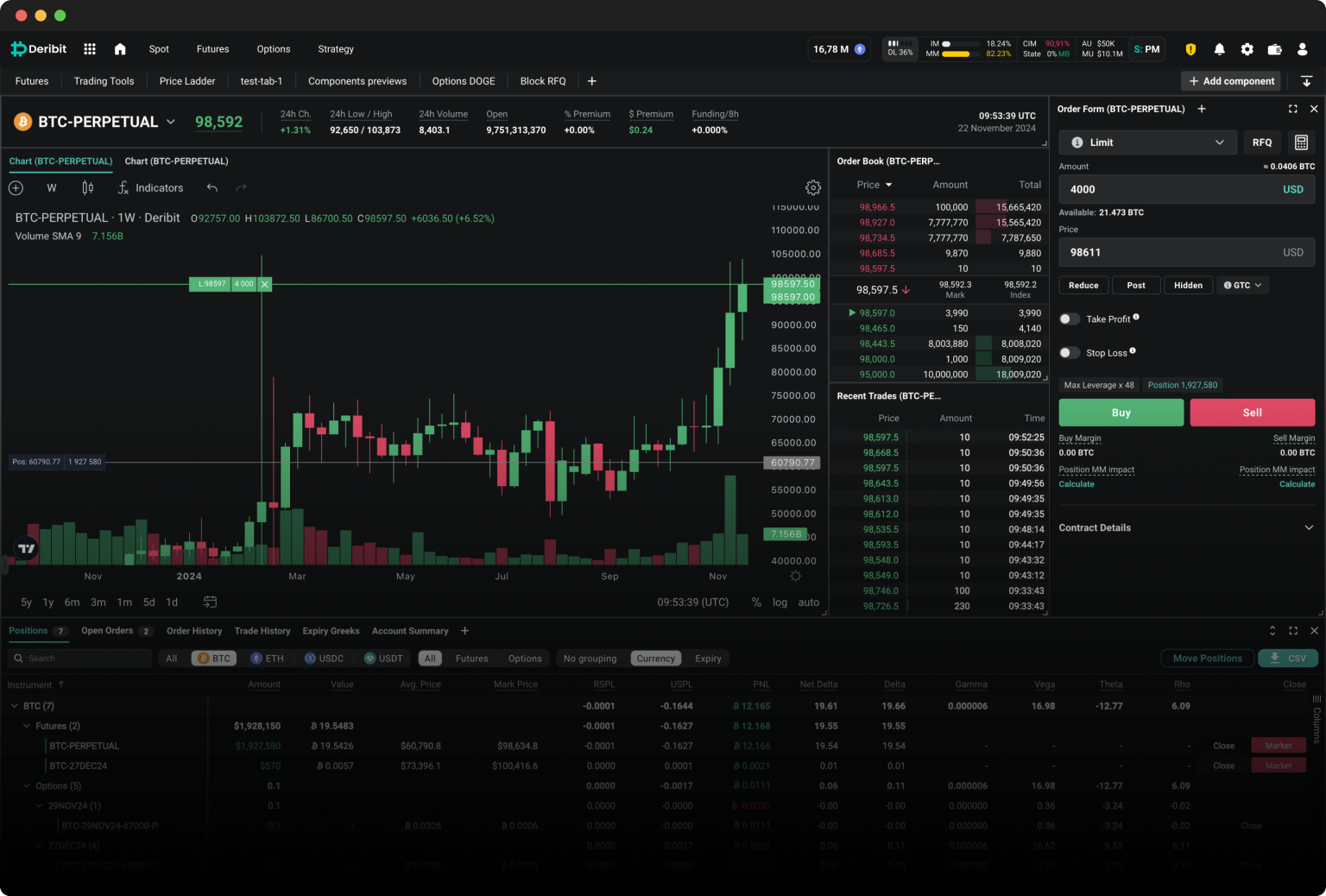Click the download layout icon
The height and width of the screenshot is (896, 1326).
point(1306,81)
